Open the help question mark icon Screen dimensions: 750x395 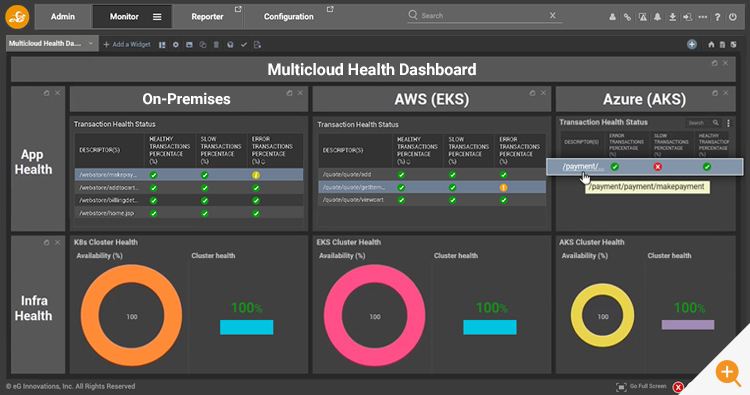(x=717, y=17)
